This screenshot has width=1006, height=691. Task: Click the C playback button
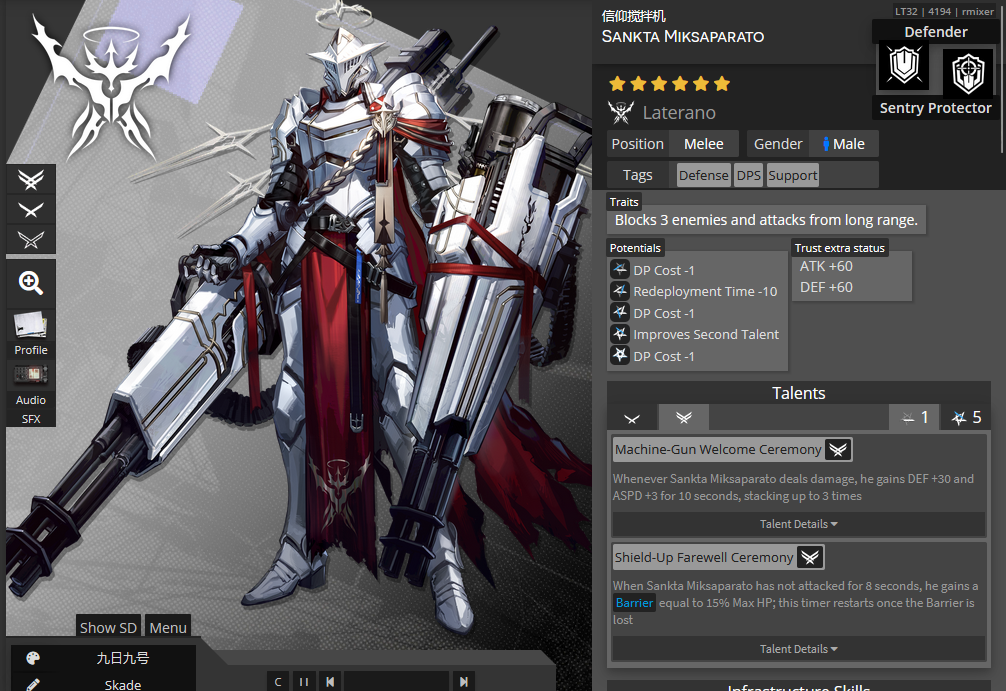[x=278, y=681]
